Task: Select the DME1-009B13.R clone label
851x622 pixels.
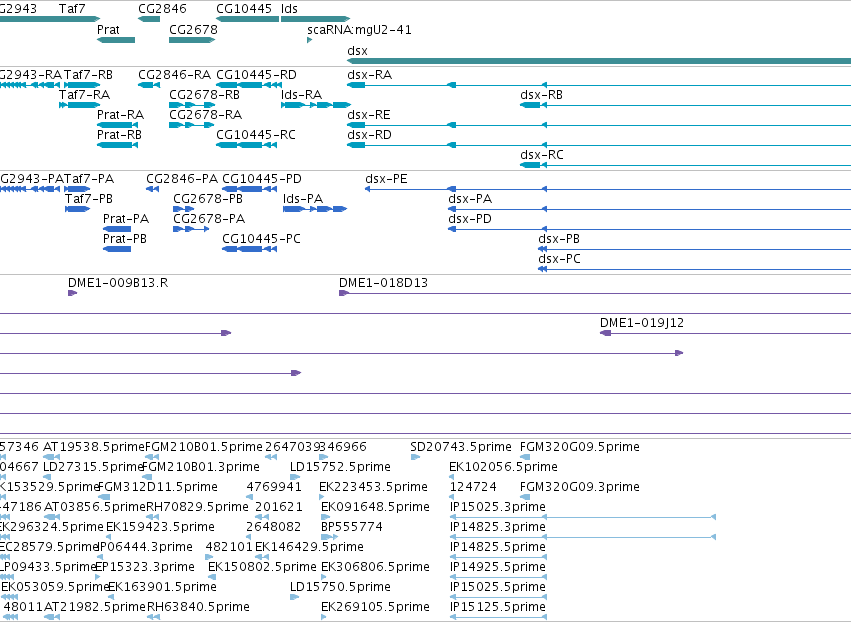Action: (x=118, y=283)
